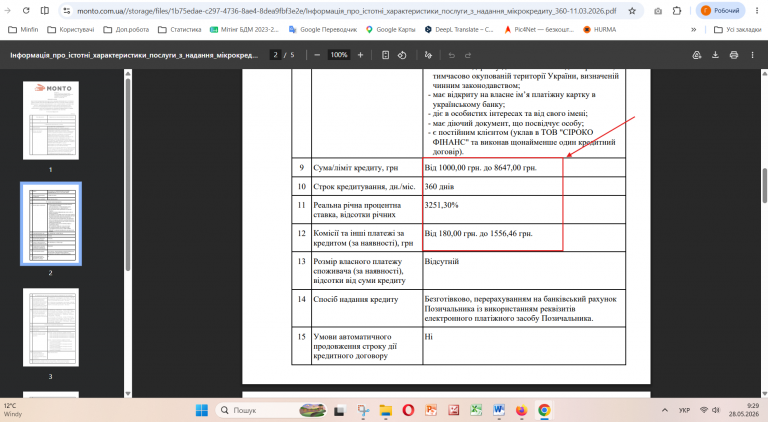The height and width of the screenshot is (422, 768).
Task: Open the Pic4Net bookmark
Action: pos(539,29)
